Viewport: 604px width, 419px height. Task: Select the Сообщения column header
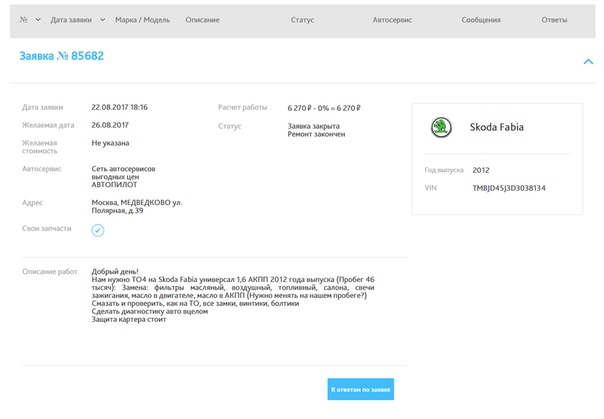(481, 20)
